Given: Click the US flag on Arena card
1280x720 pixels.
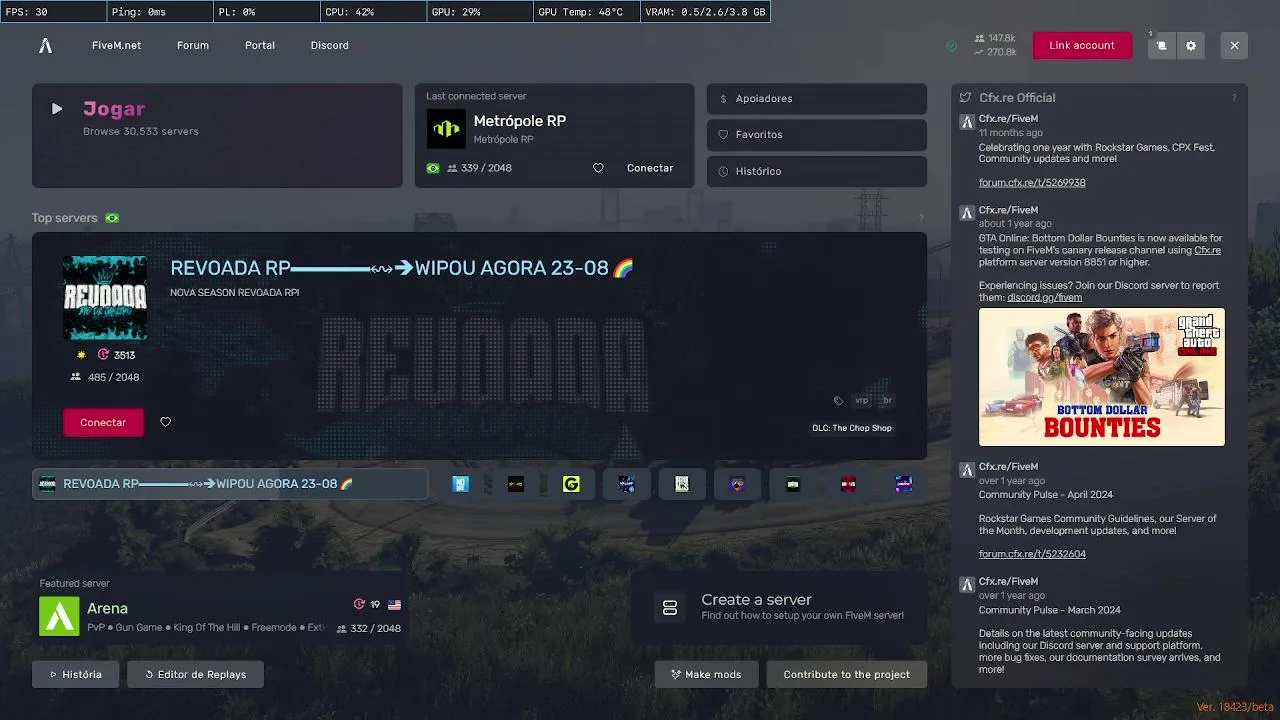Looking at the screenshot, I should [394, 604].
